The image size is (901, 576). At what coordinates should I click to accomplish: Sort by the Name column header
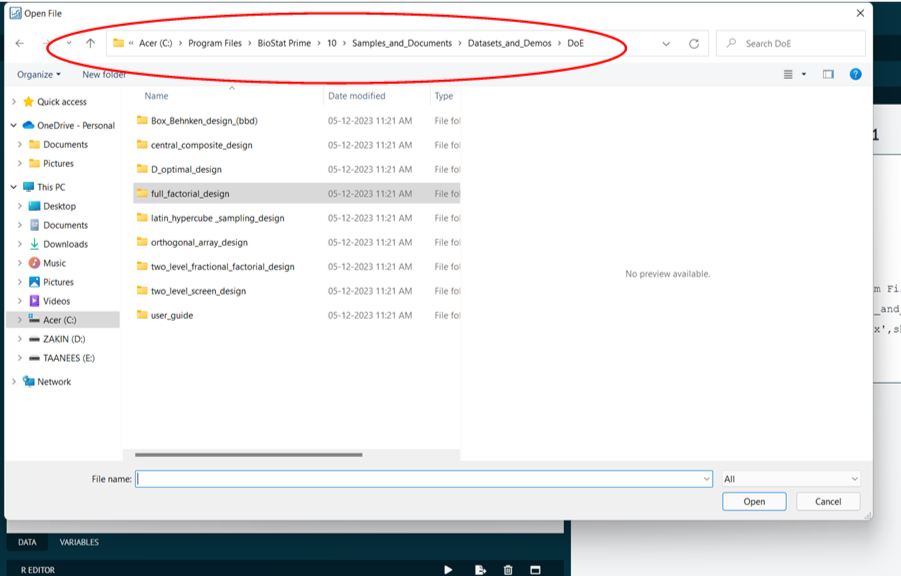tap(156, 96)
